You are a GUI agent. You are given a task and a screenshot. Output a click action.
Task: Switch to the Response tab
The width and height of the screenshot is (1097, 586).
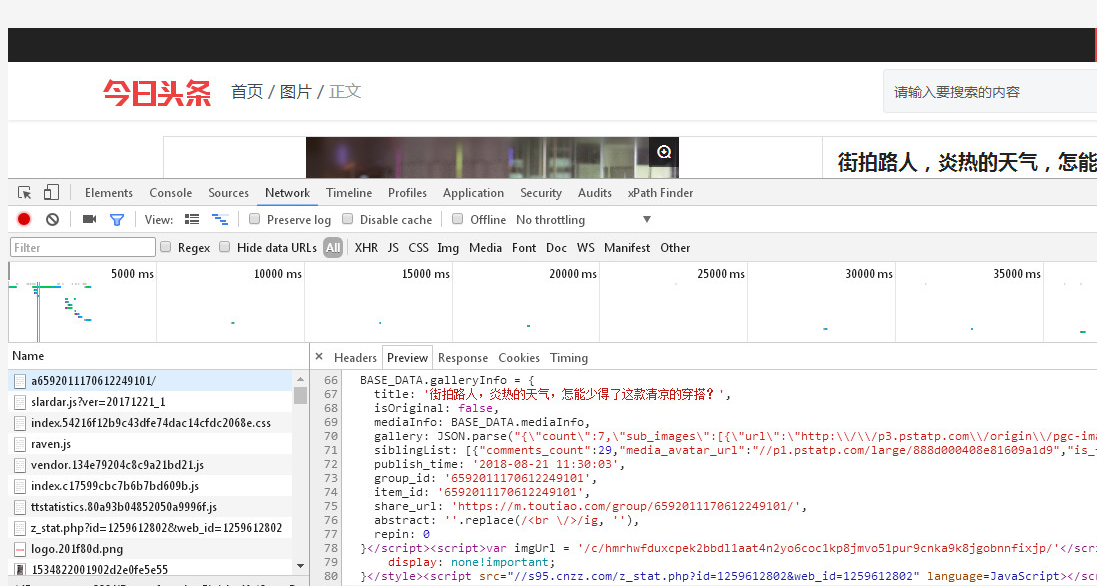pyautogui.click(x=463, y=357)
